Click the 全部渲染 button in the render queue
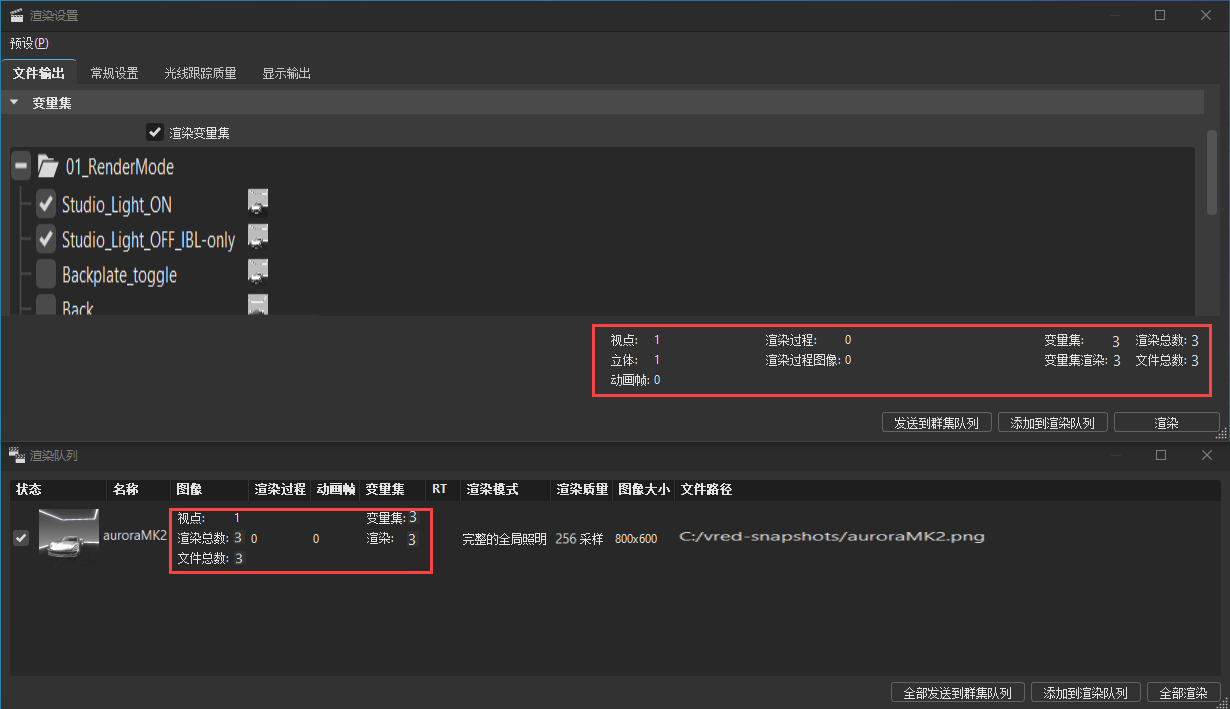This screenshot has width=1230, height=709. [x=1184, y=692]
